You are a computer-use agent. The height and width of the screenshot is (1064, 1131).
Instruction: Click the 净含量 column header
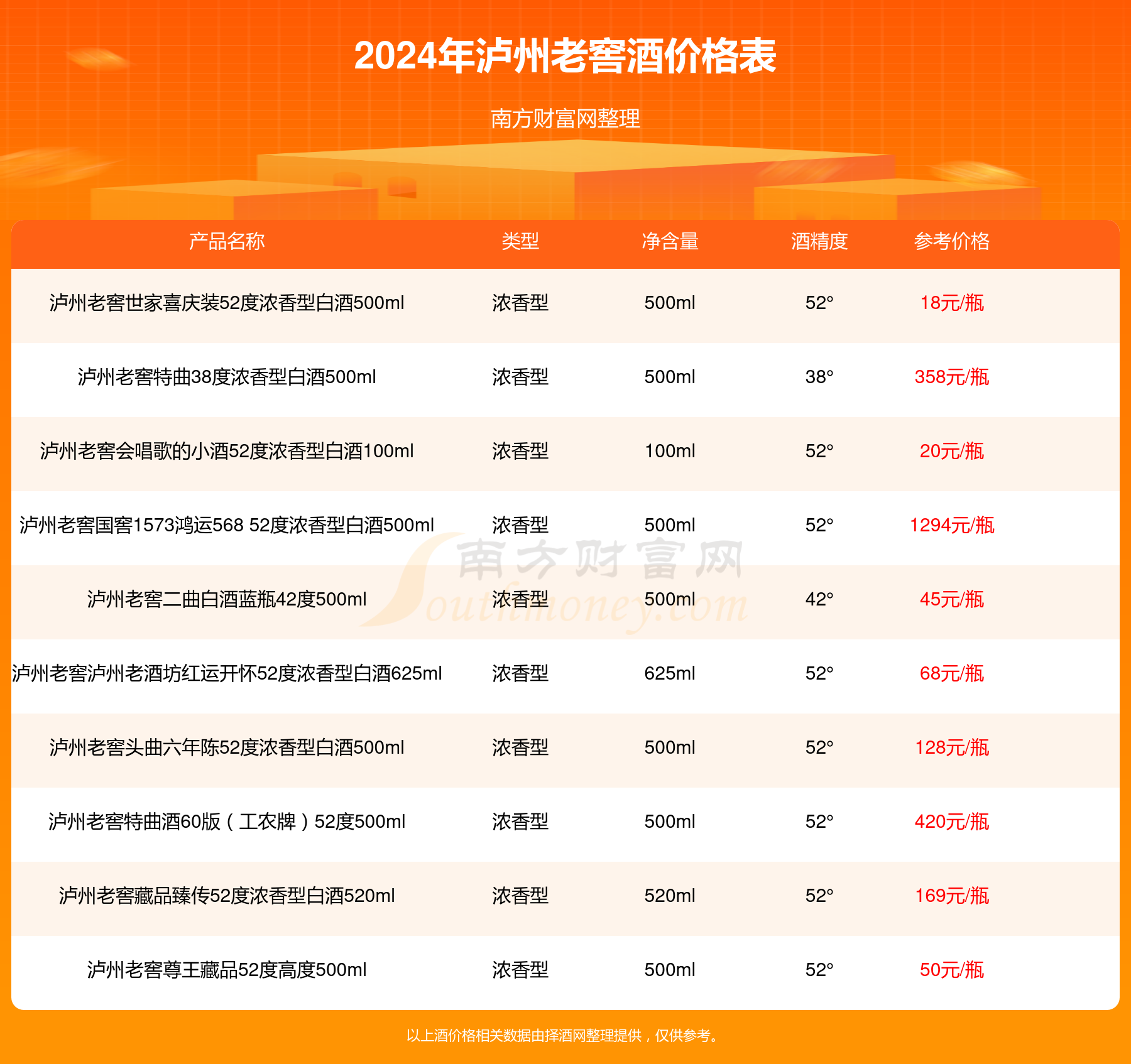[670, 241]
